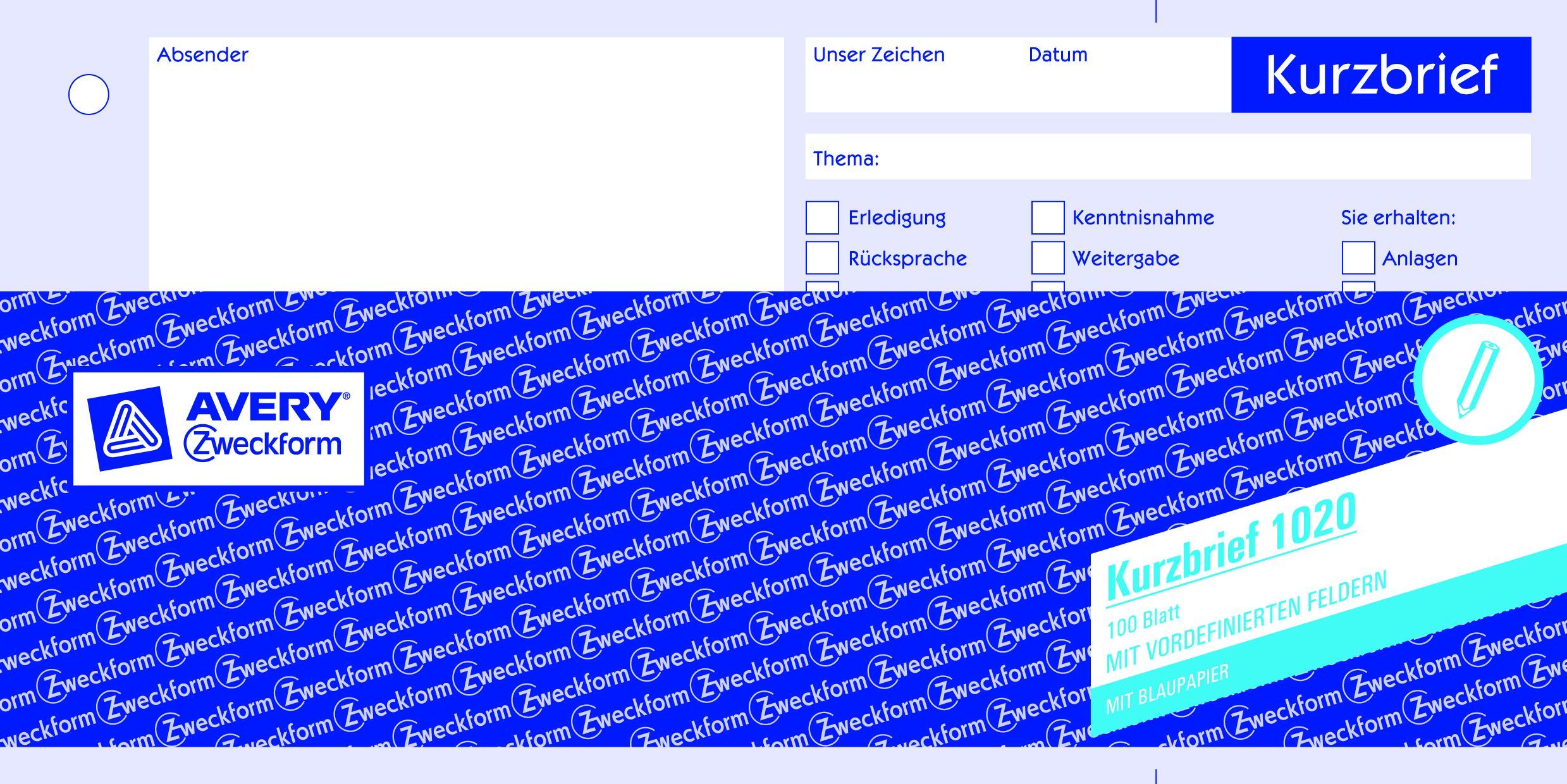This screenshot has width=1567, height=784.
Task: Check the Kenntnisnahme box
Action: [1048, 217]
